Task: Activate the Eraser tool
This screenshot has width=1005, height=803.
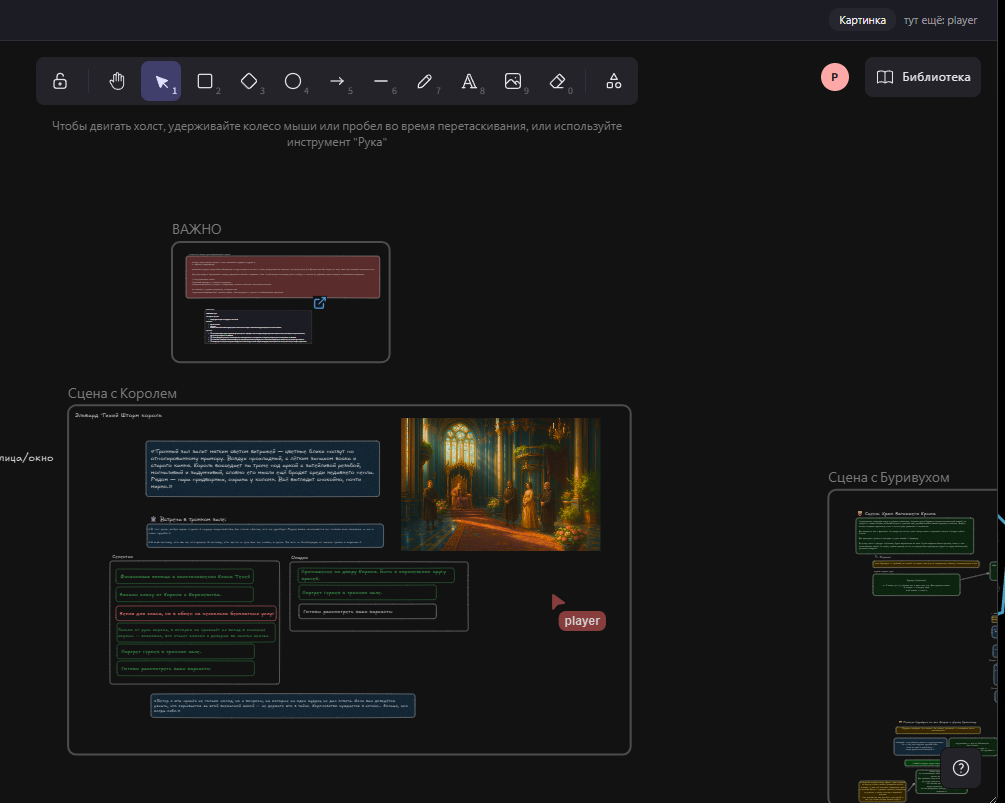Action: [x=557, y=81]
